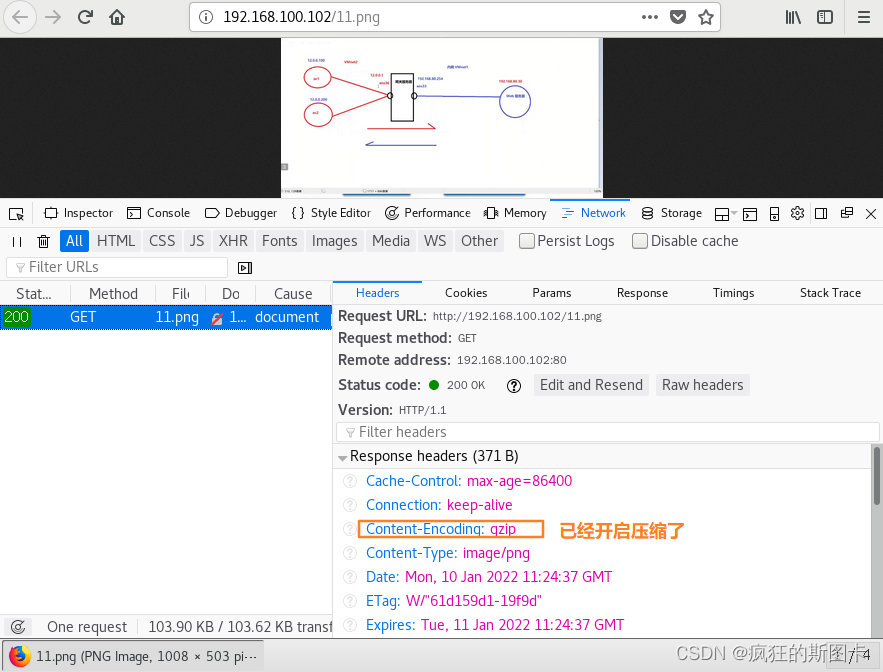Screen dimensions: 883x672
Task: Bookmark this page with the star
Action: tap(706, 17)
